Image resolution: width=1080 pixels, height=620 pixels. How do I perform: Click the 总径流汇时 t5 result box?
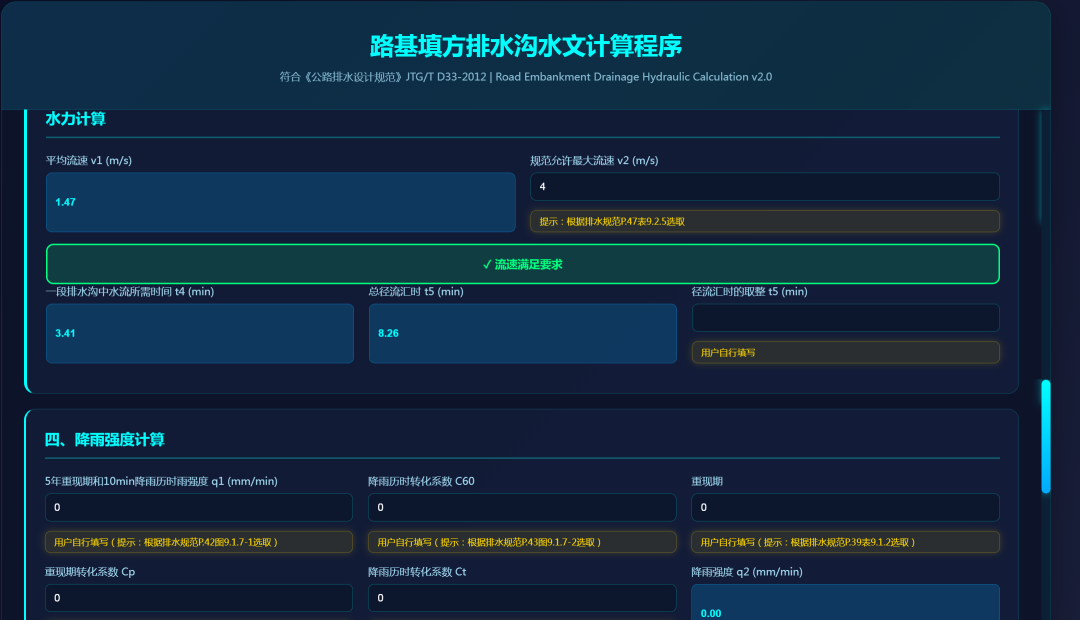pyautogui.click(x=522, y=333)
